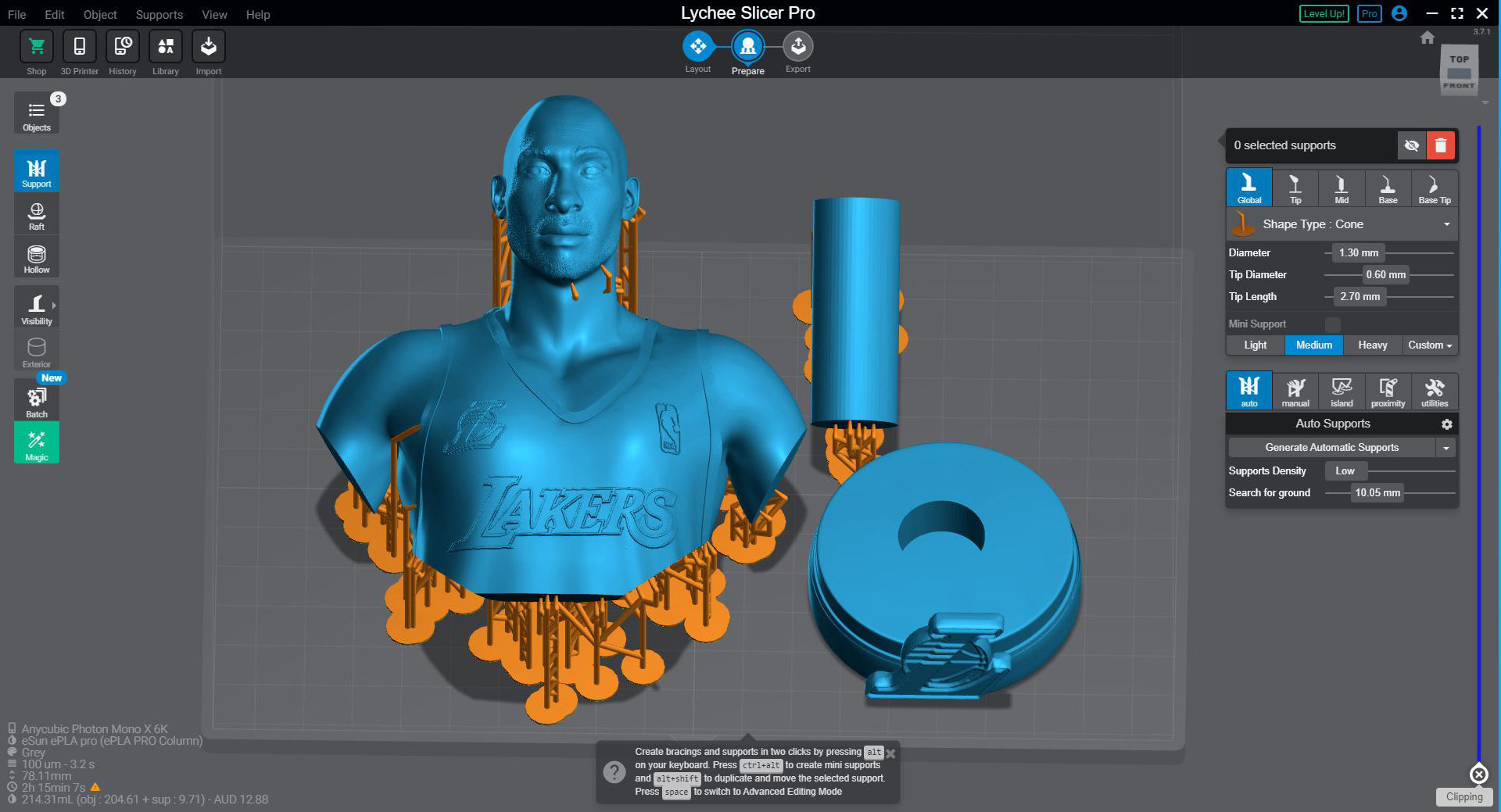Select utilities support mode
Viewport: 1501px width, 812px height.
[x=1435, y=392]
